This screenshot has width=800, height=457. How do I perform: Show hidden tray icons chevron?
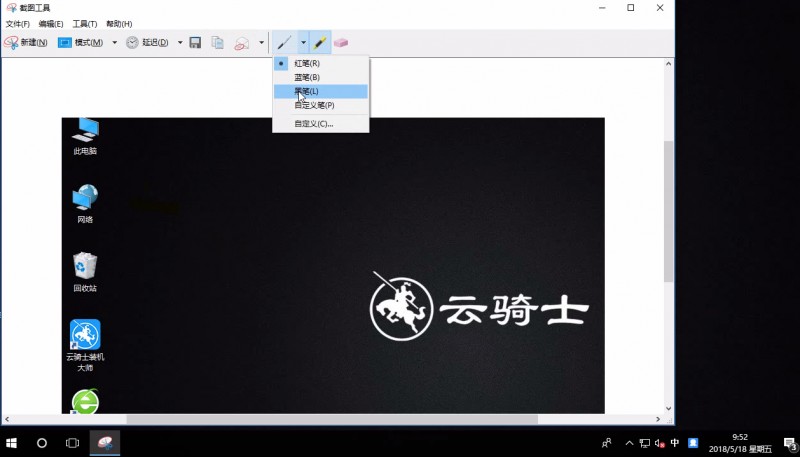(x=630, y=443)
